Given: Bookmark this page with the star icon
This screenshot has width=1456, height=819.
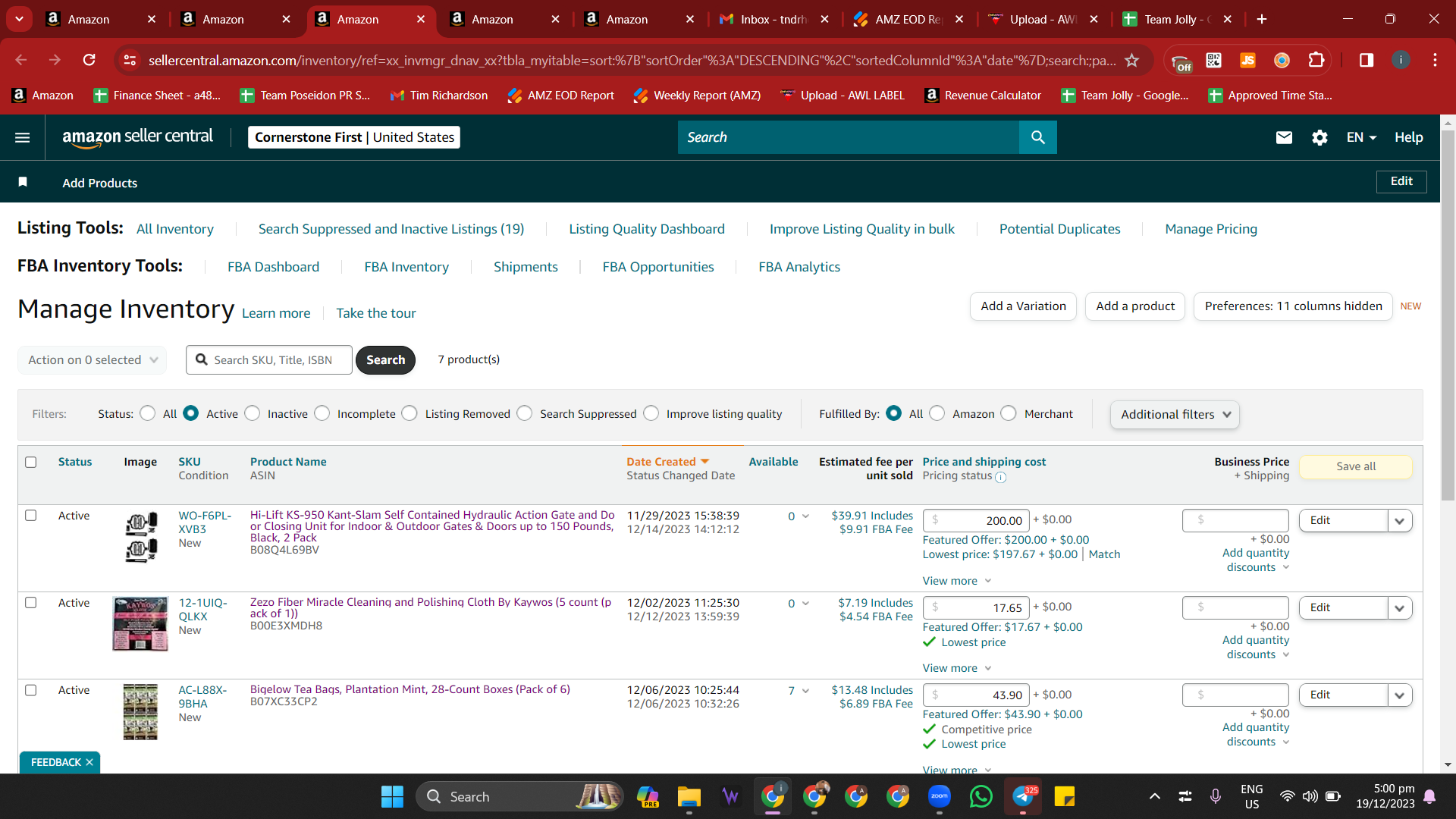Looking at the screenshot, I should (x=1131, y=60).
